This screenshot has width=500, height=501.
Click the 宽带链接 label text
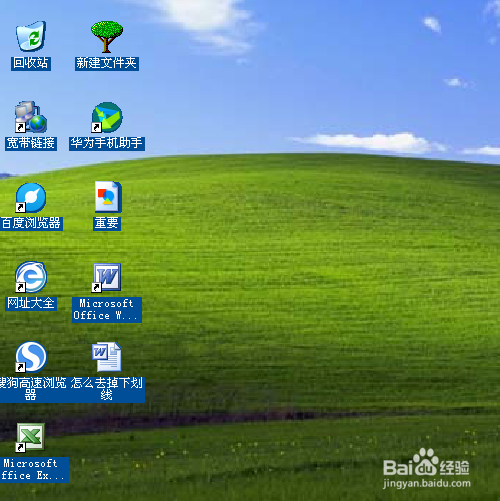click(31, 143)
